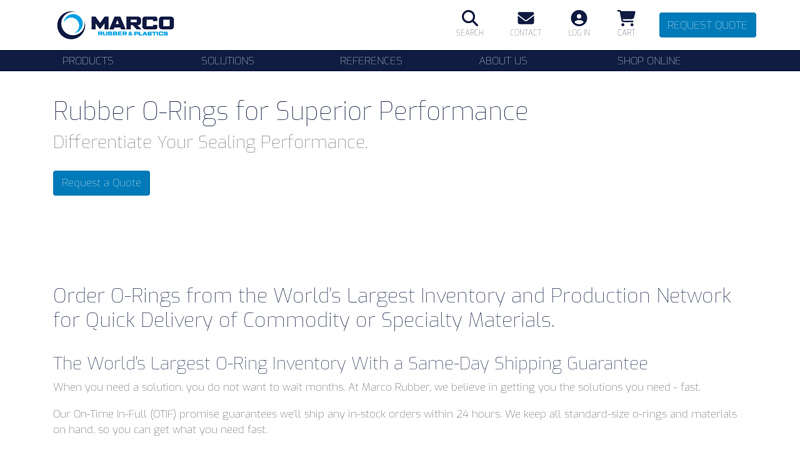Screen dimensions: 800x450
Task: Click the 'Differentiate Your Sealing Performance' subtitle
Action: pos(210,142)
